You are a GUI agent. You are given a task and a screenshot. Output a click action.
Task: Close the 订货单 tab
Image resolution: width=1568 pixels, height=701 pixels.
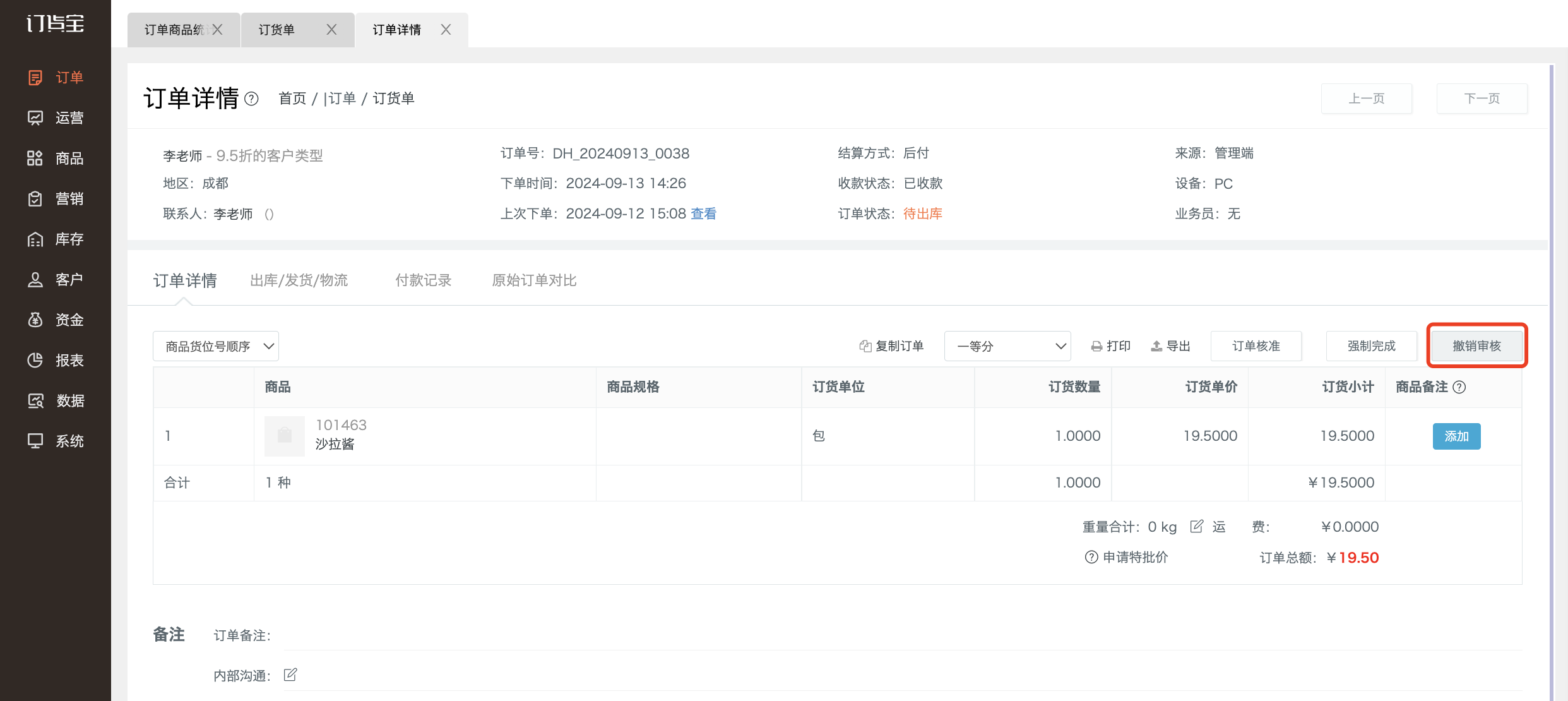(331, 30)
